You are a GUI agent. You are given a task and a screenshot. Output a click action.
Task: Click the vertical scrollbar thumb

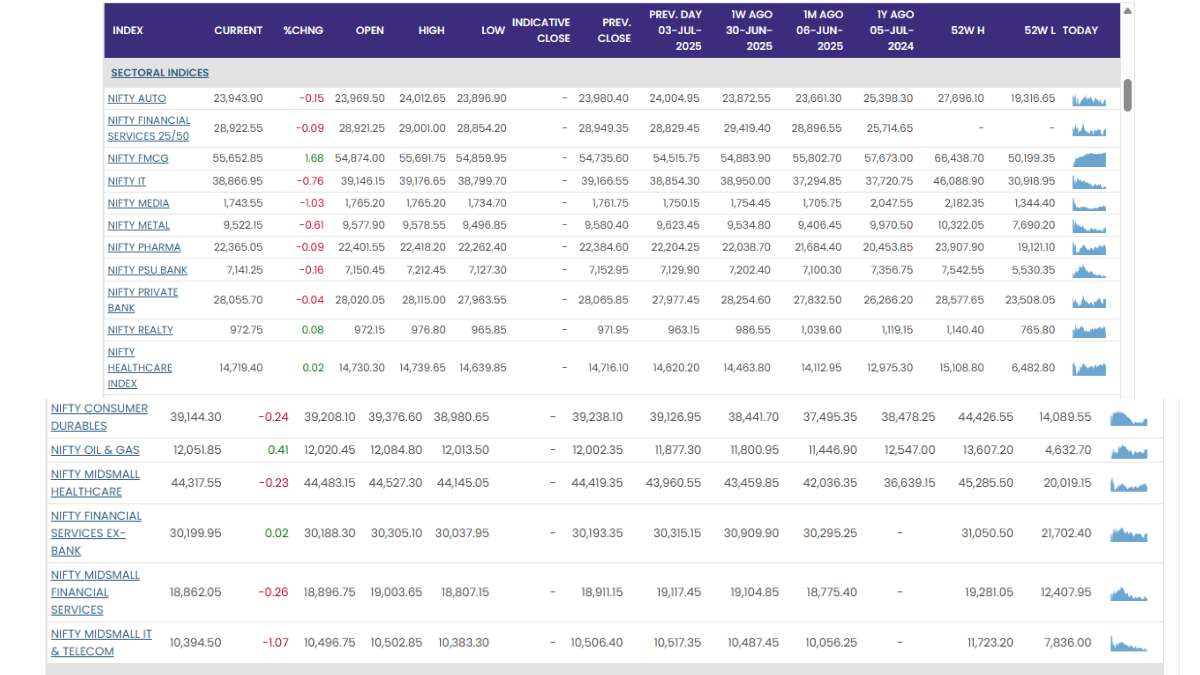1128,95
